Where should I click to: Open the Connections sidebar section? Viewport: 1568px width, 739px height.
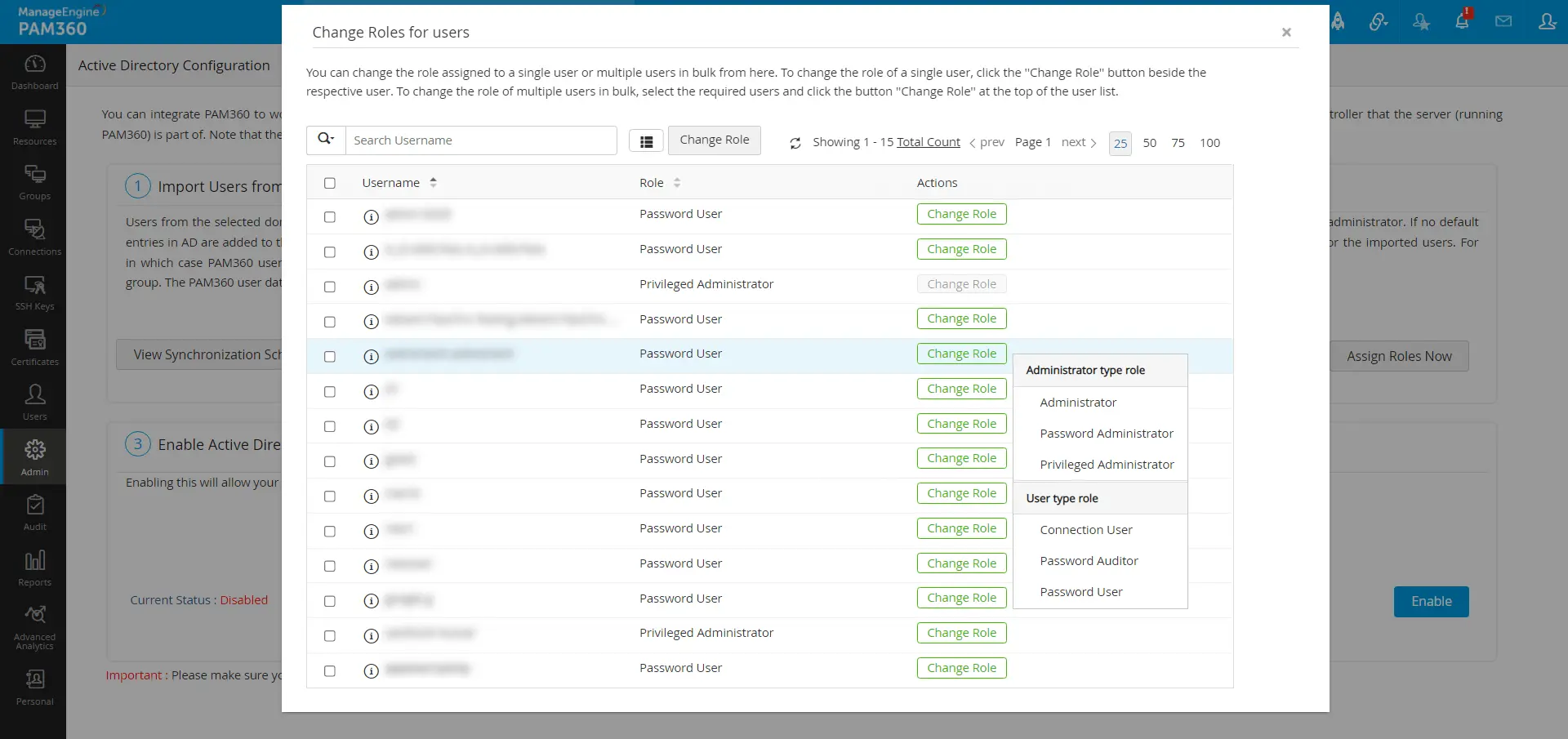(x=33, y=236)
